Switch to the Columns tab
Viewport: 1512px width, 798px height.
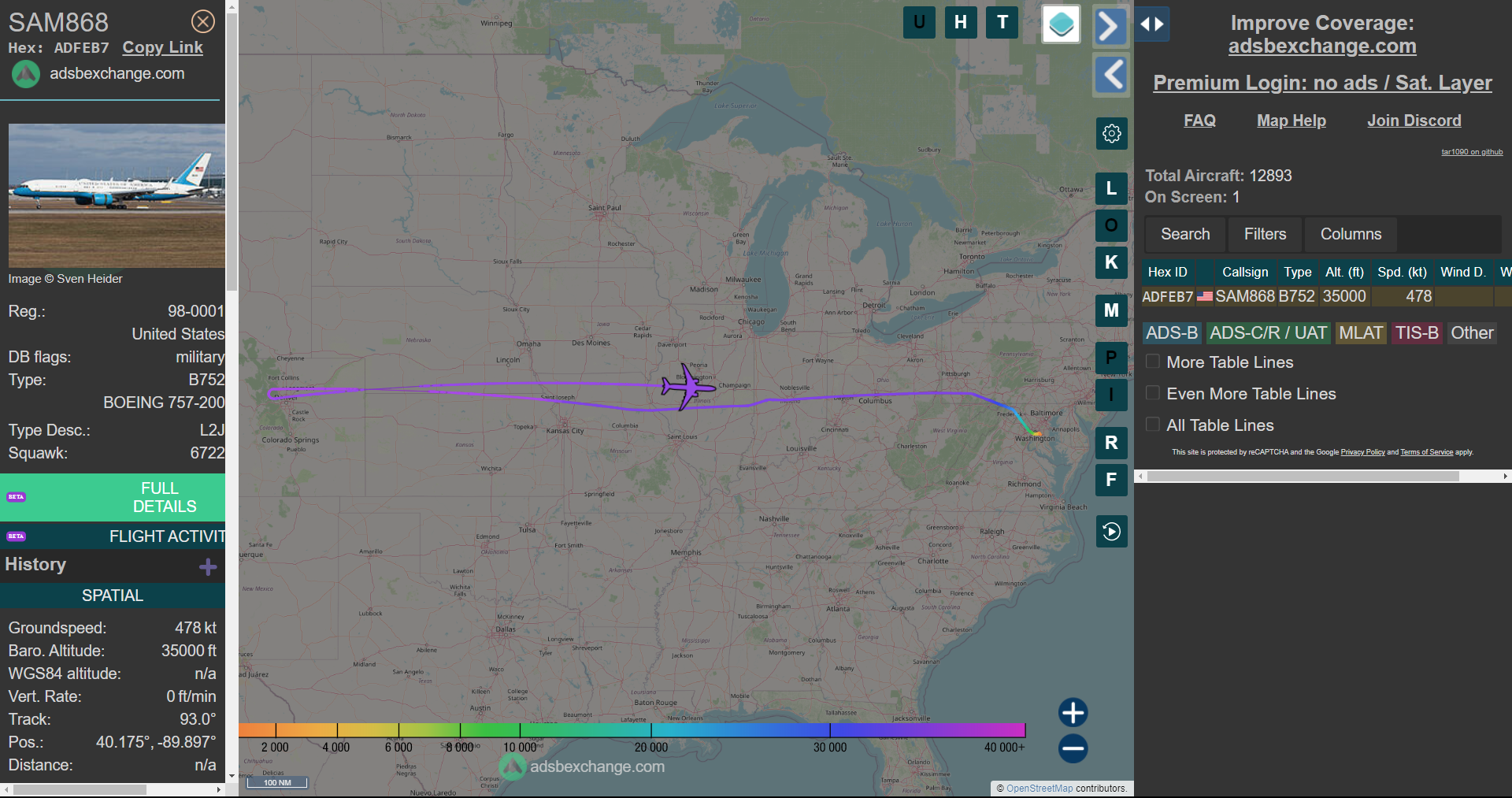click(1351, 234)
